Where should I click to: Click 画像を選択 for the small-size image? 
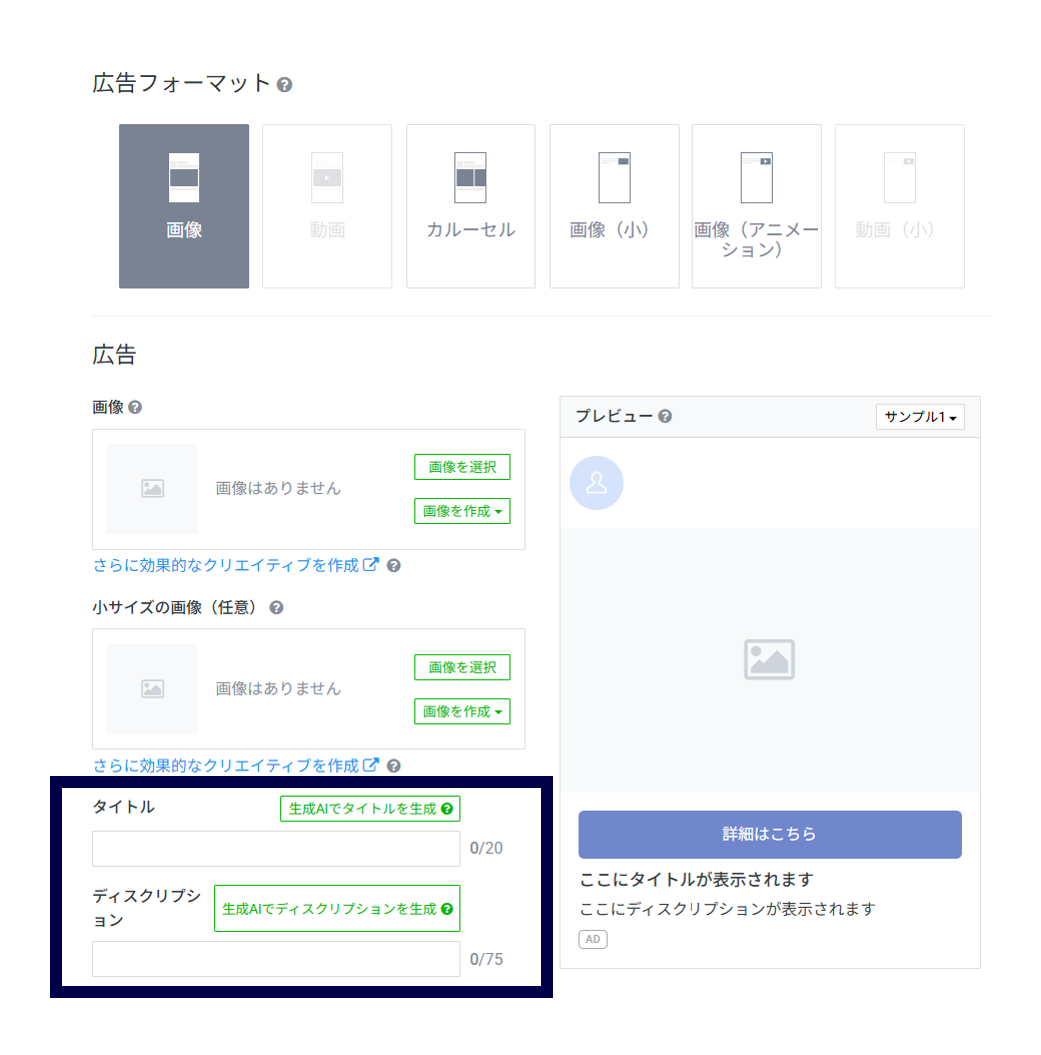tap(462, 667)
